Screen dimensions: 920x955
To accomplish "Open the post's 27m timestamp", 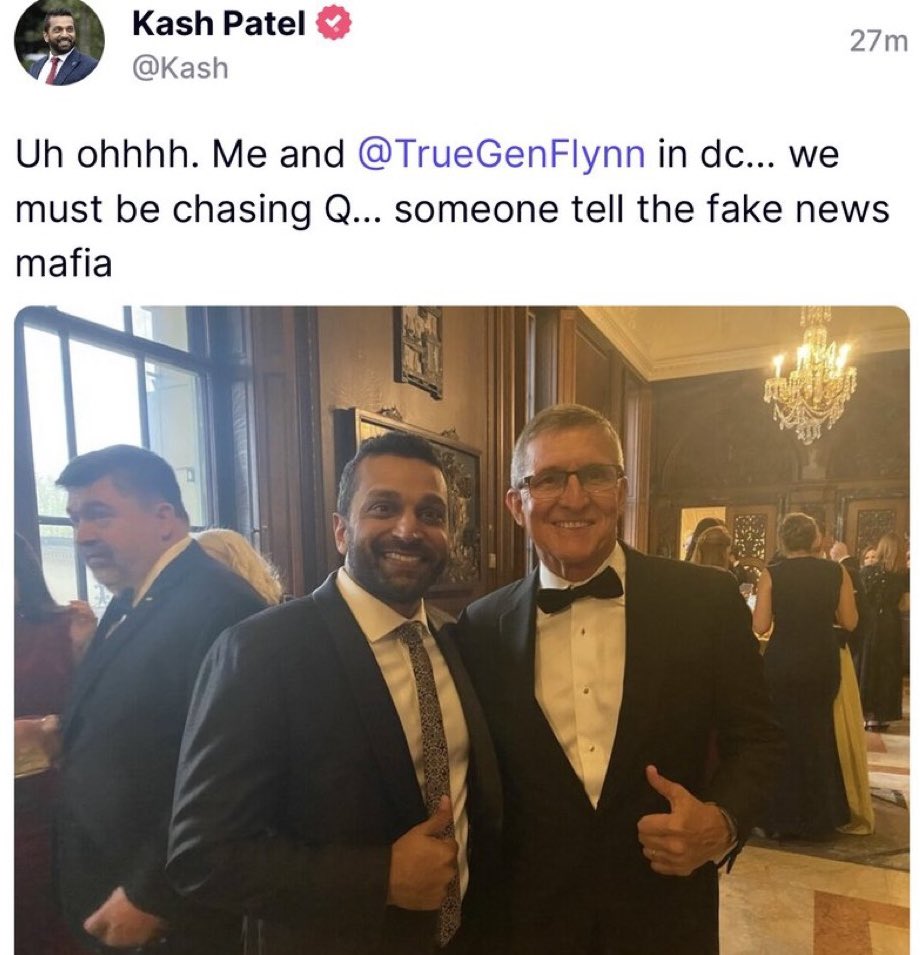I will 878,41.
